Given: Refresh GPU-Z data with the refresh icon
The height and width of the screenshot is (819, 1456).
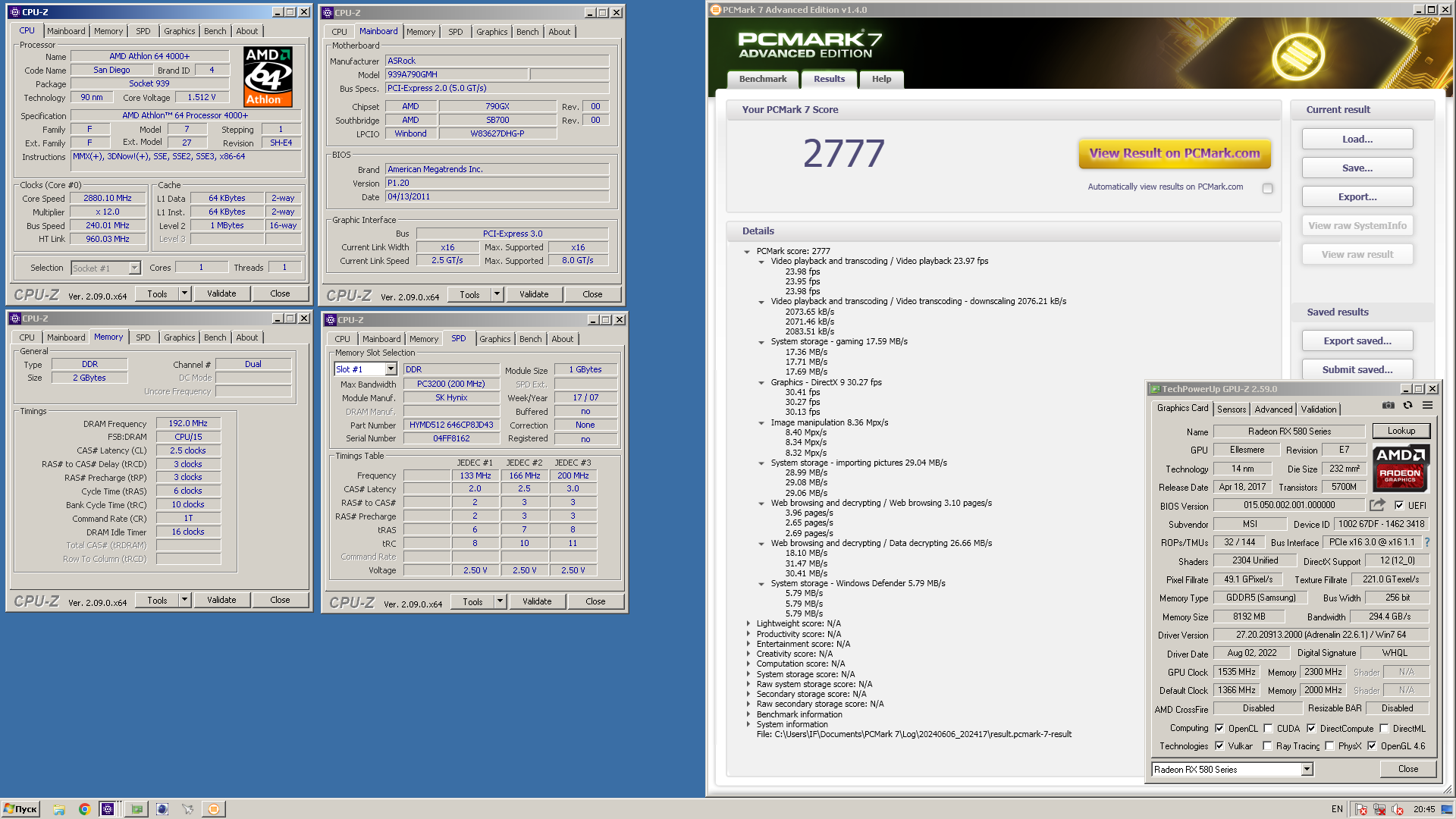Looking at the screenshot, I should 1407,406.
